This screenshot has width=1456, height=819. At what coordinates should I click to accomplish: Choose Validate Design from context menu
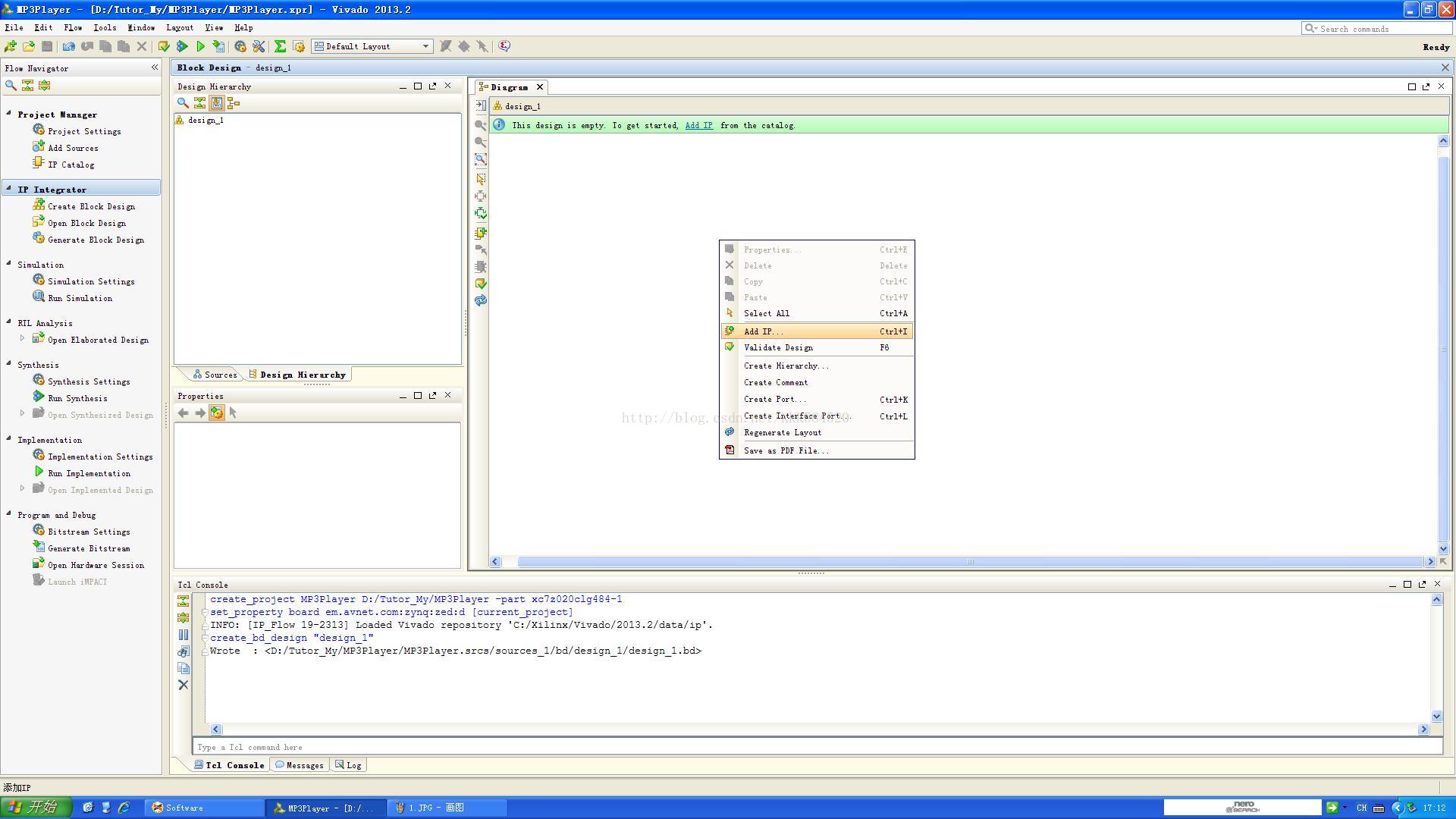click(817, 347)
